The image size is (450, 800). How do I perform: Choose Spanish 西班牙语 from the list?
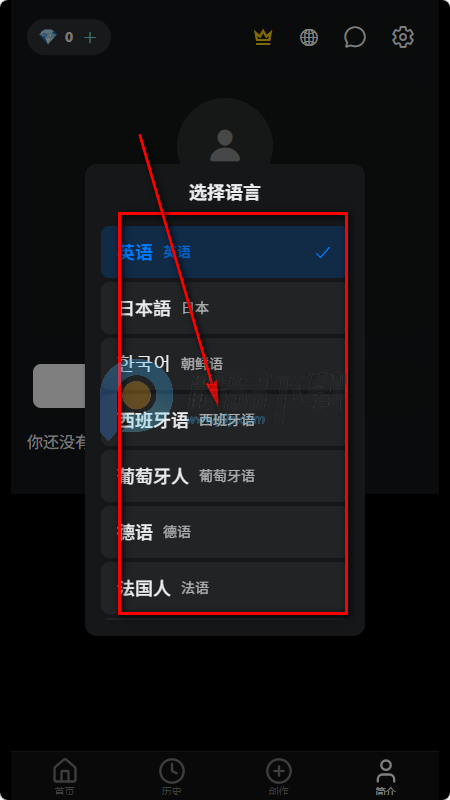coord(224,420)
